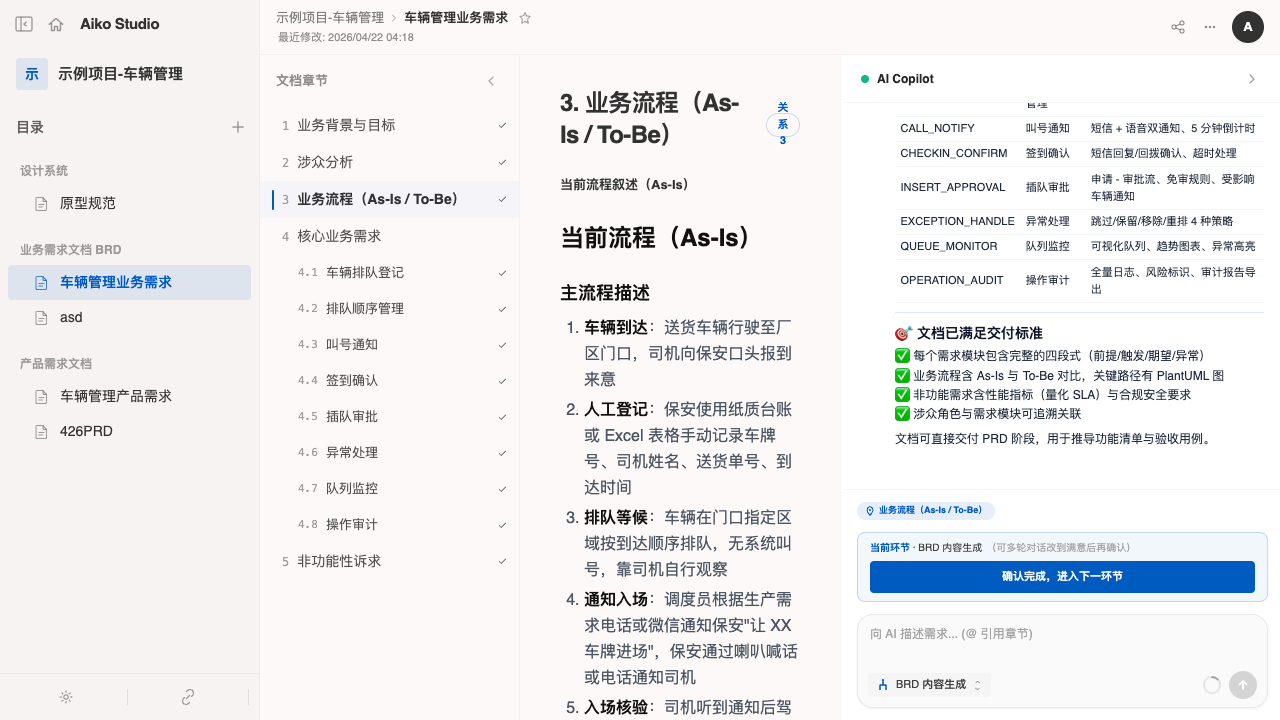
Task: Open the 原型规范 document
Action: pos(130,204)
